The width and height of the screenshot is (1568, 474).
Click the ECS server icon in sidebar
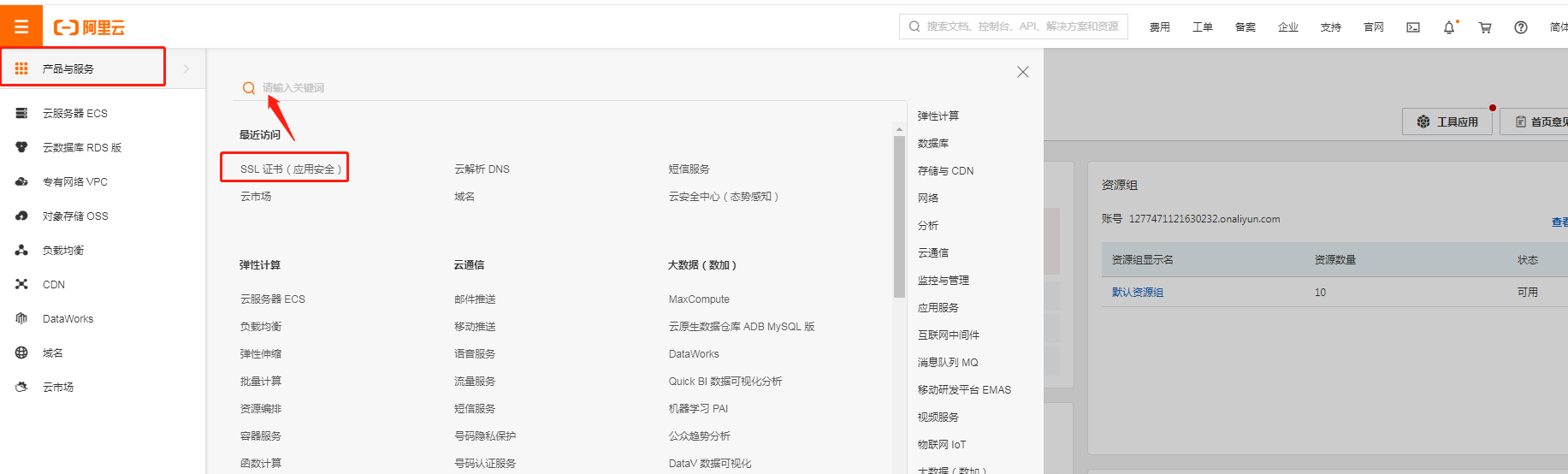coord(21,113)
